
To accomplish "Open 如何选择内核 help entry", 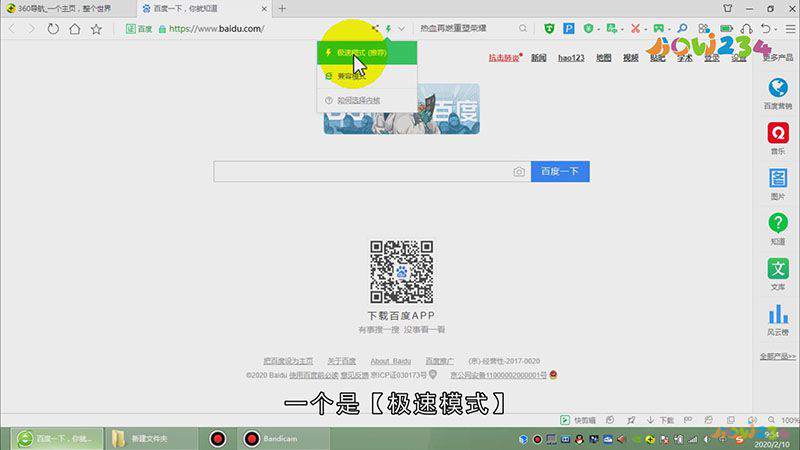I will click(367, 100).
